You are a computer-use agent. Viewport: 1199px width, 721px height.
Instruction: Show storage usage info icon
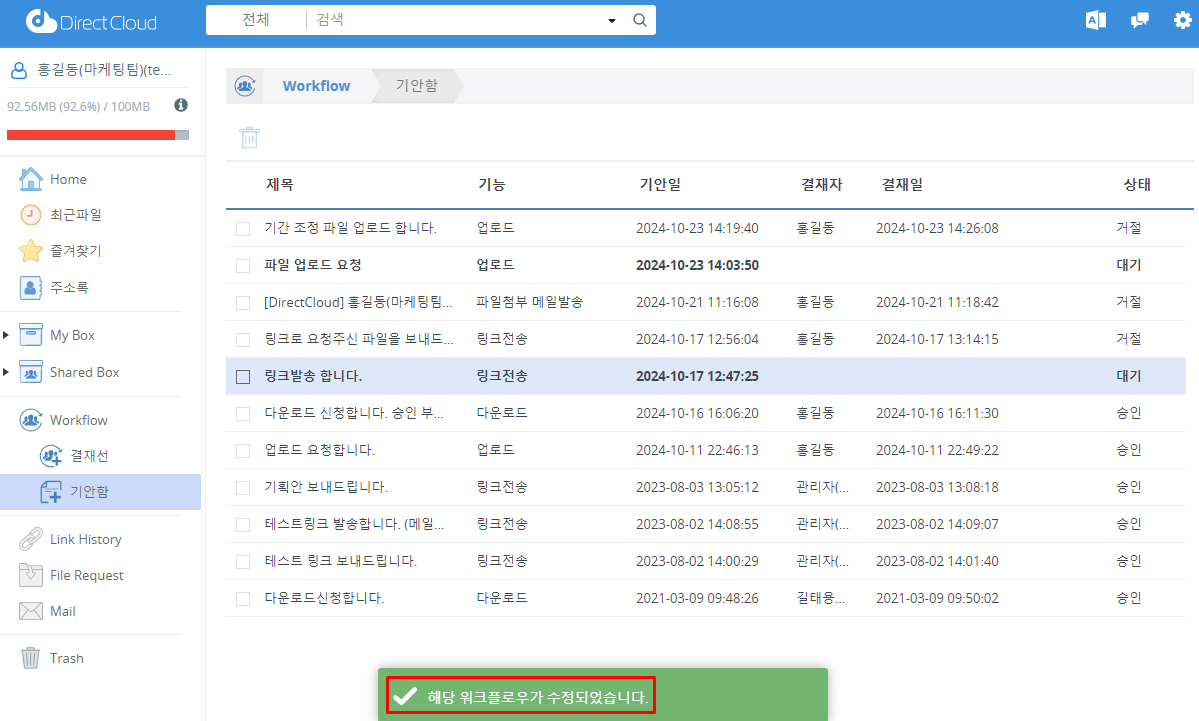pos(181,105)
